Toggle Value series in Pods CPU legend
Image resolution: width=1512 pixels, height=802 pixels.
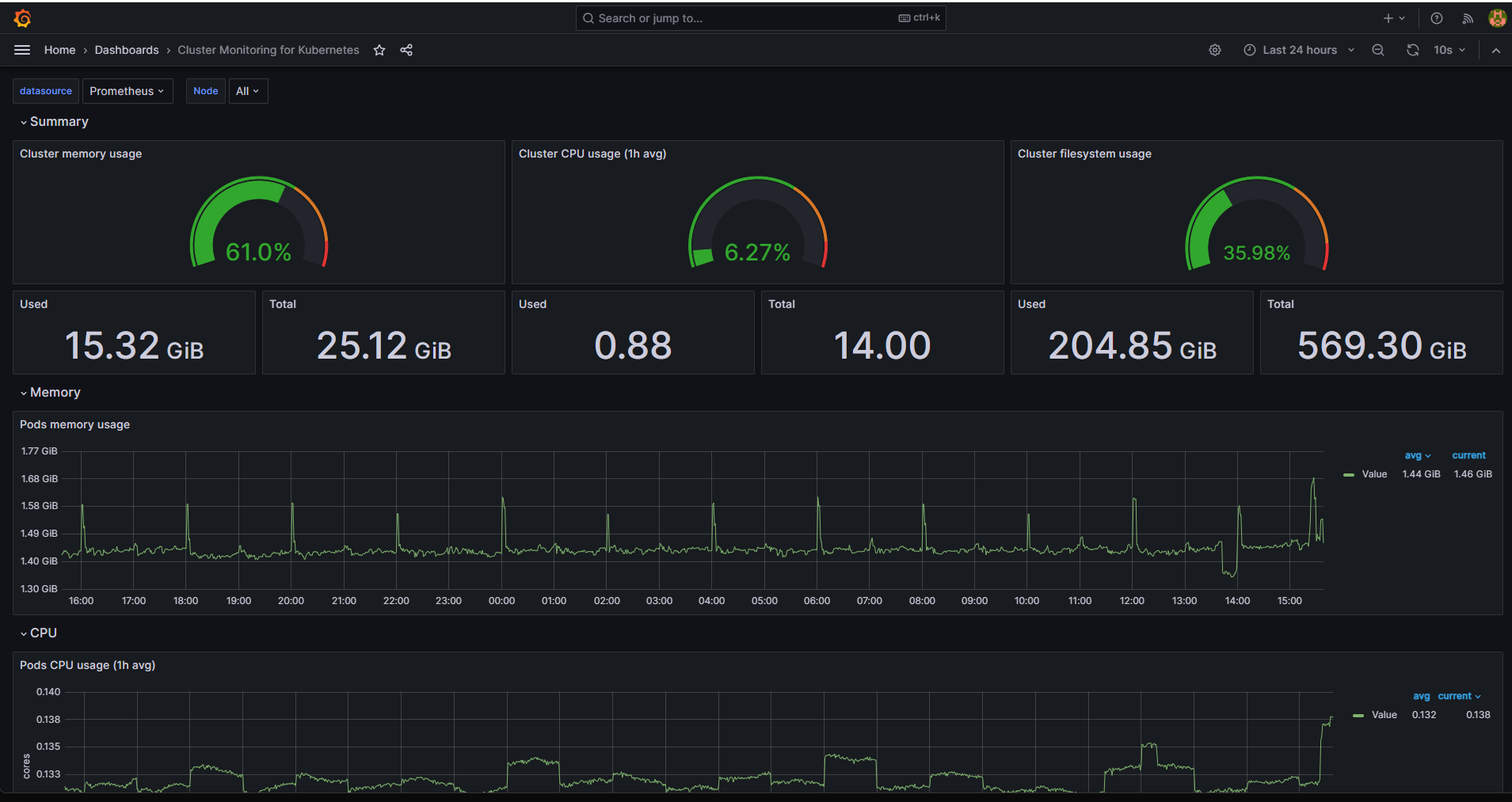click(1383, 715)
